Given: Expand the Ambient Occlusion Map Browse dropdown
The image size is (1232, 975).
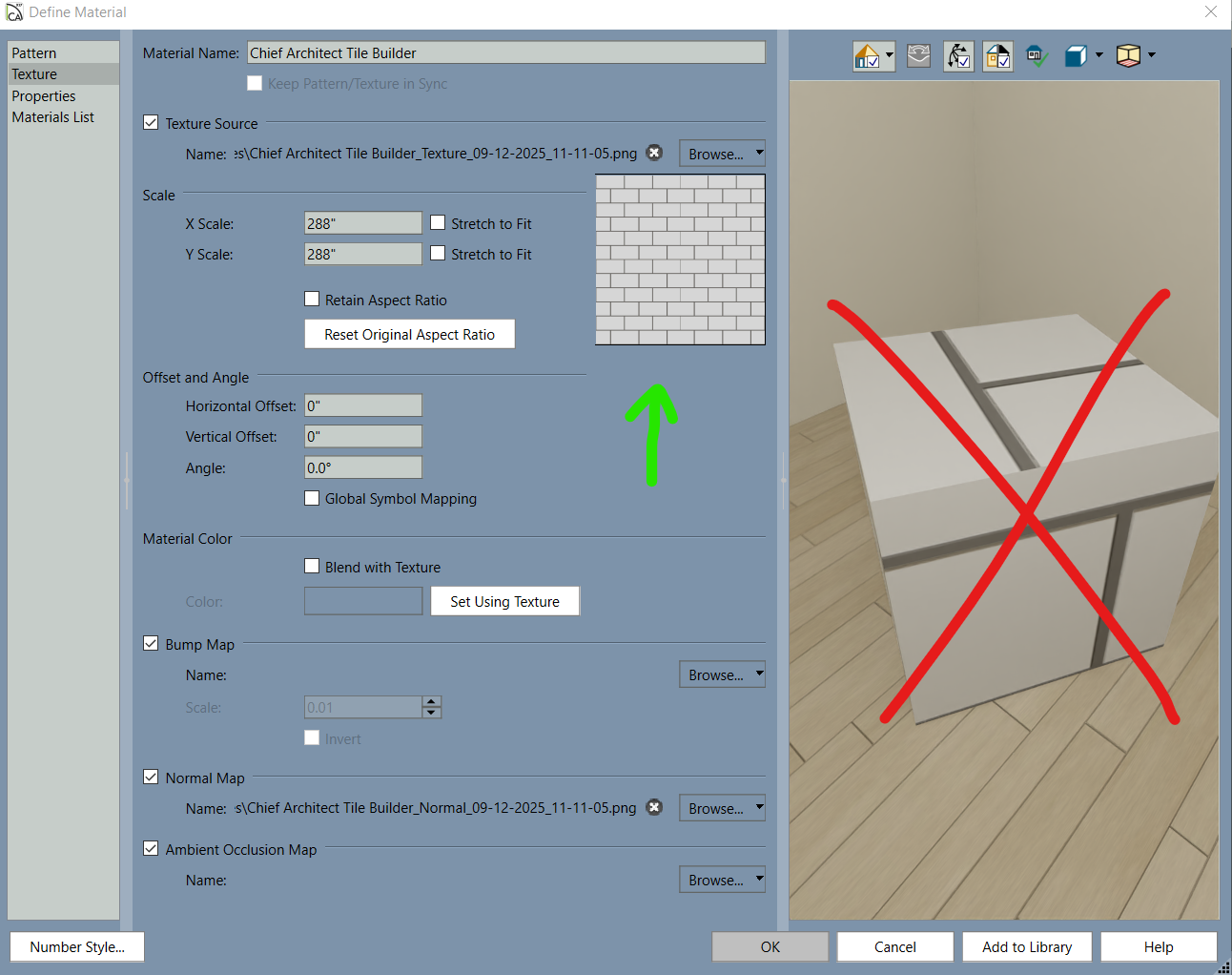Looking at the screenshot, I should point(759,880).
